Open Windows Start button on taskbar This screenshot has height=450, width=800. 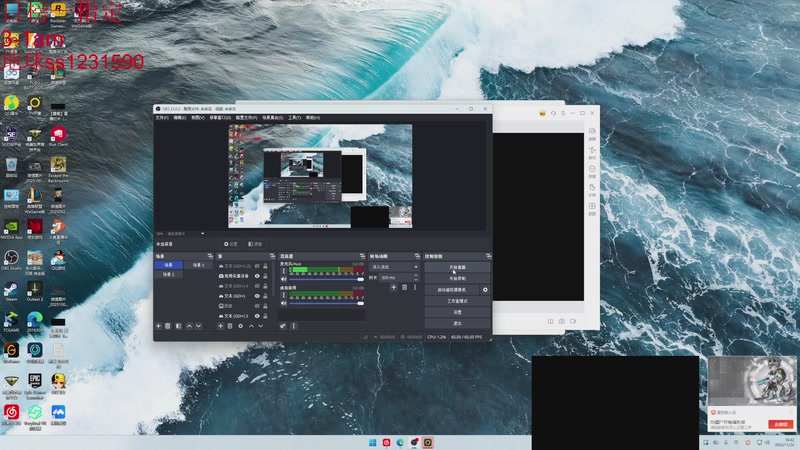[x=372, y=442]
